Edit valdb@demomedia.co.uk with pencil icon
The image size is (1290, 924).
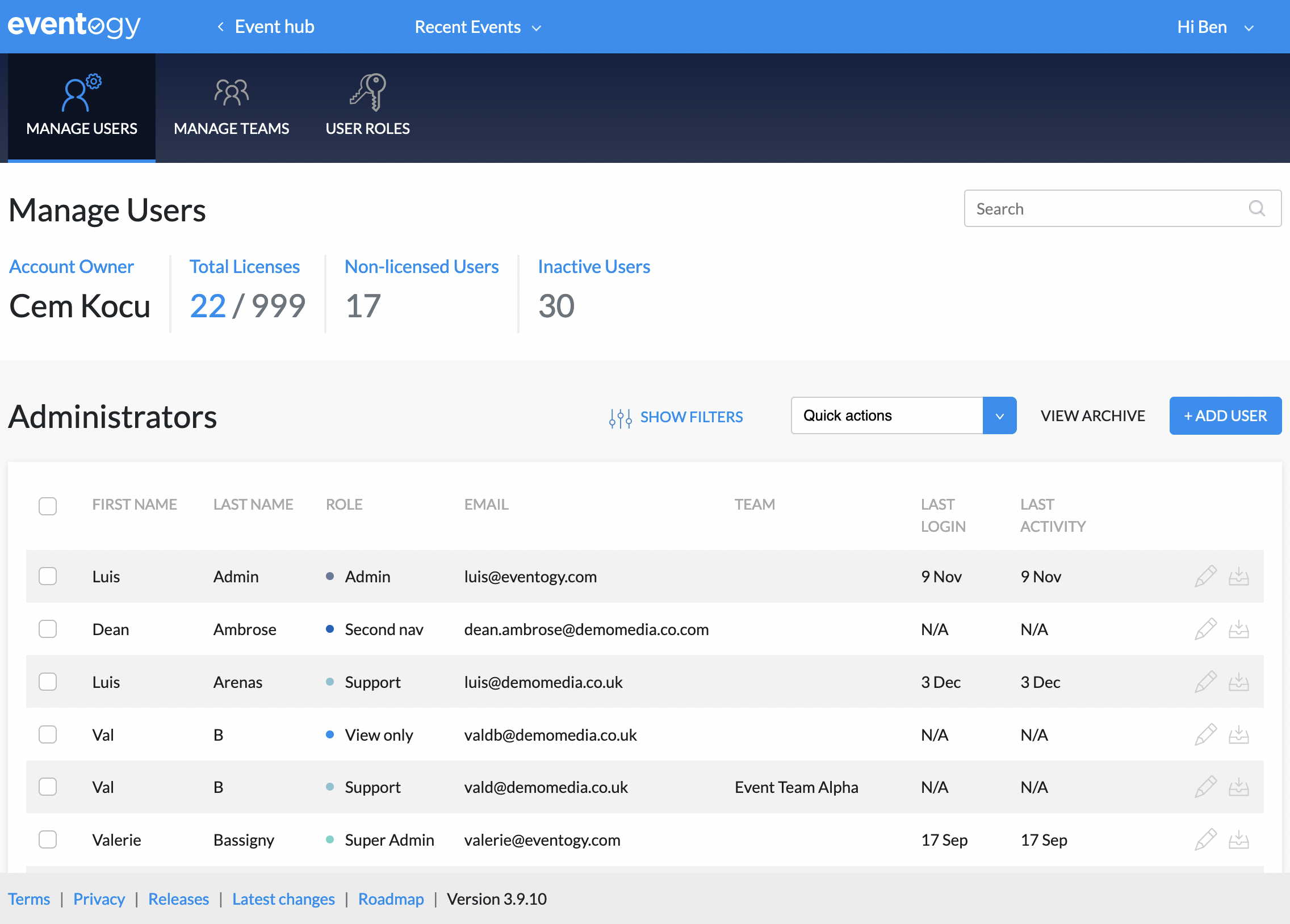tap(1205, 734)
